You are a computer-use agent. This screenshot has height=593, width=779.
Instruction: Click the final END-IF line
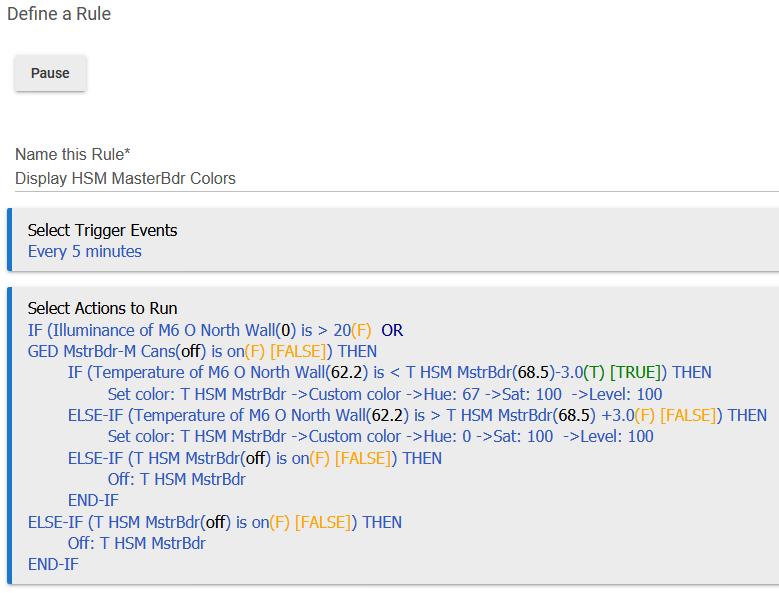pyautogui.click(x=53, y=565)
